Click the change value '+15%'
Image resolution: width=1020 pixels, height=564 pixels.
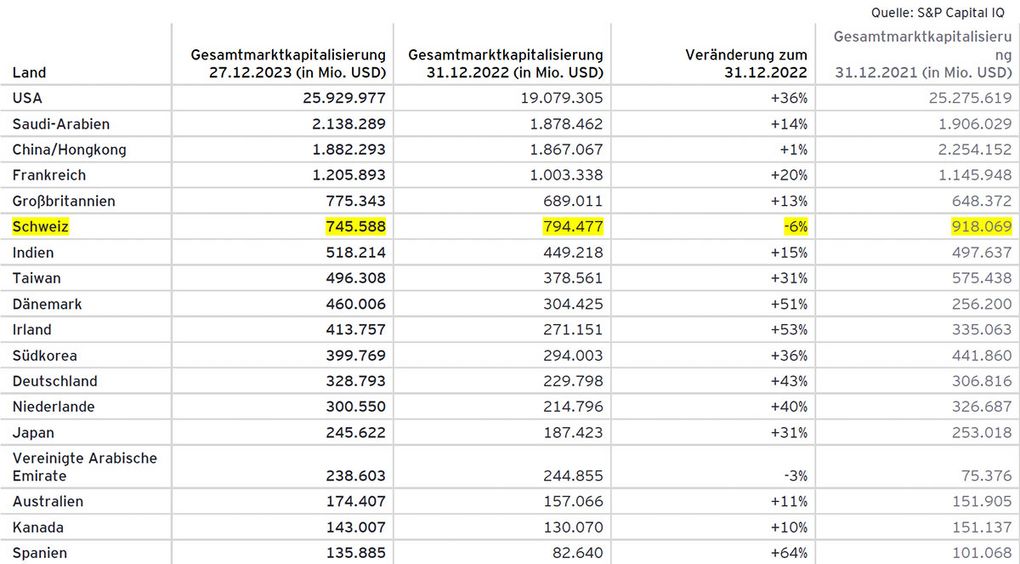[x=788, y=252]
